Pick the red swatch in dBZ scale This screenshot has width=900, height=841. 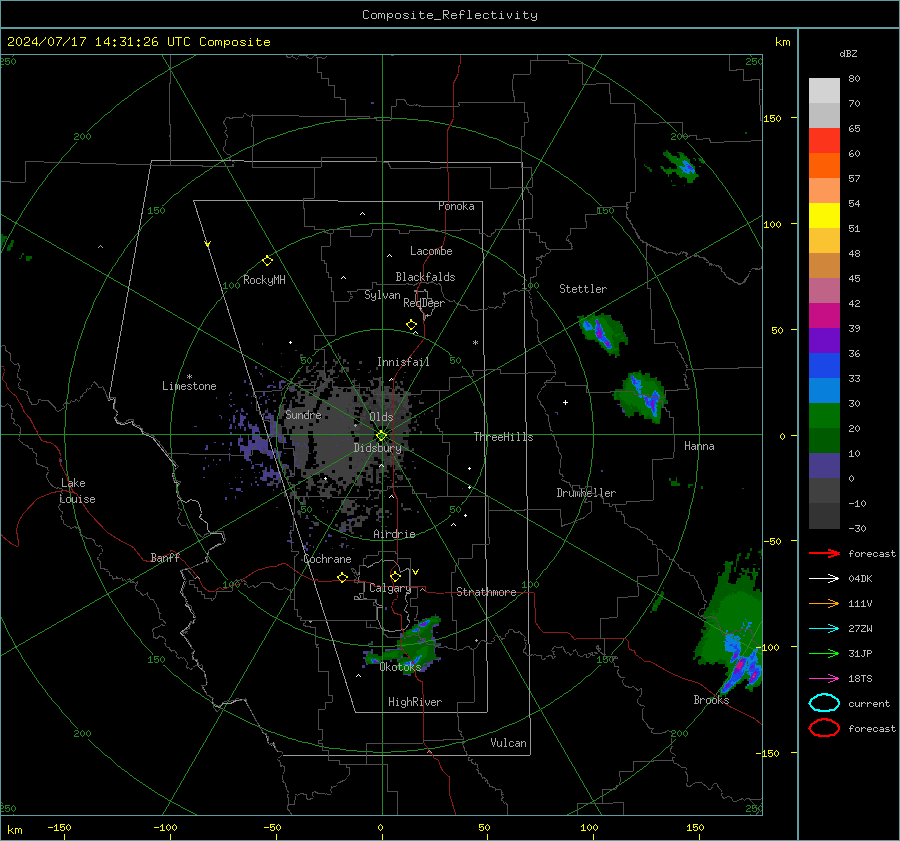coord(824,141)
